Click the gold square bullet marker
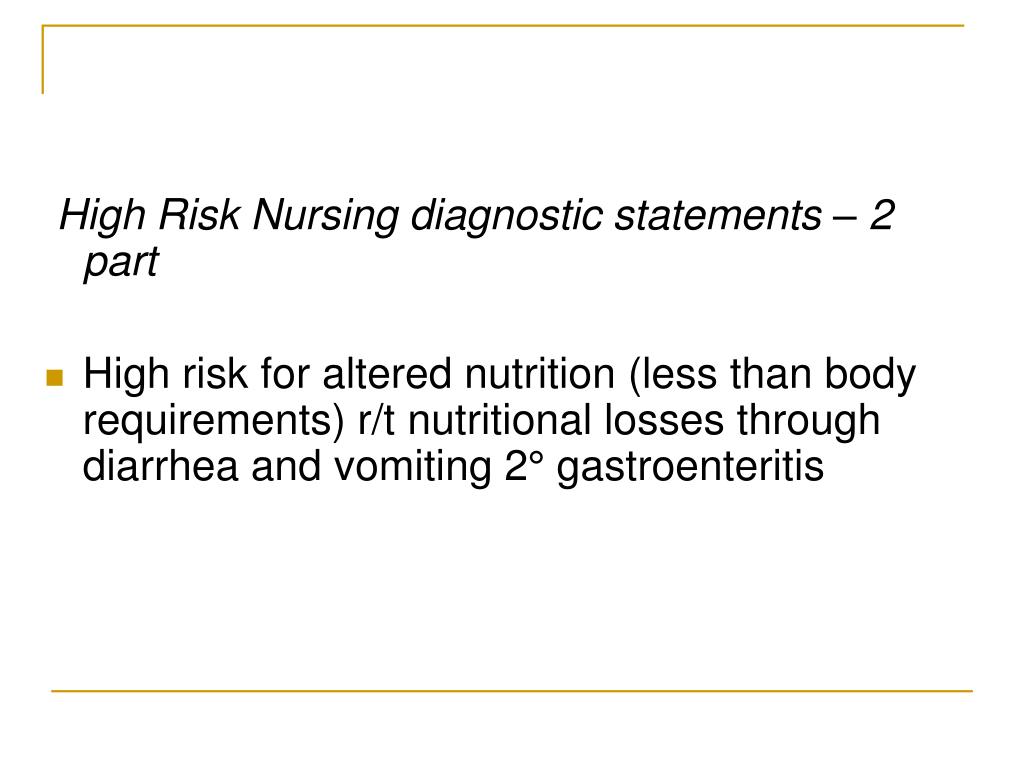 [x=55, y=378]
